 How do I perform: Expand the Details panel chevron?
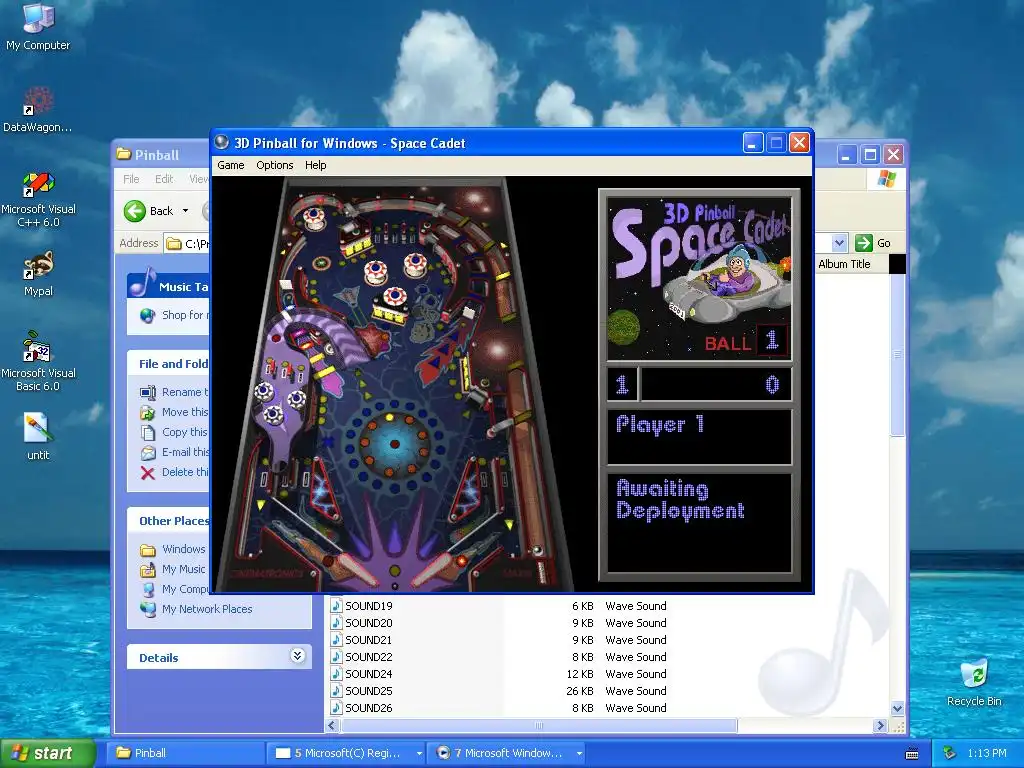click(x=297, y=656)
